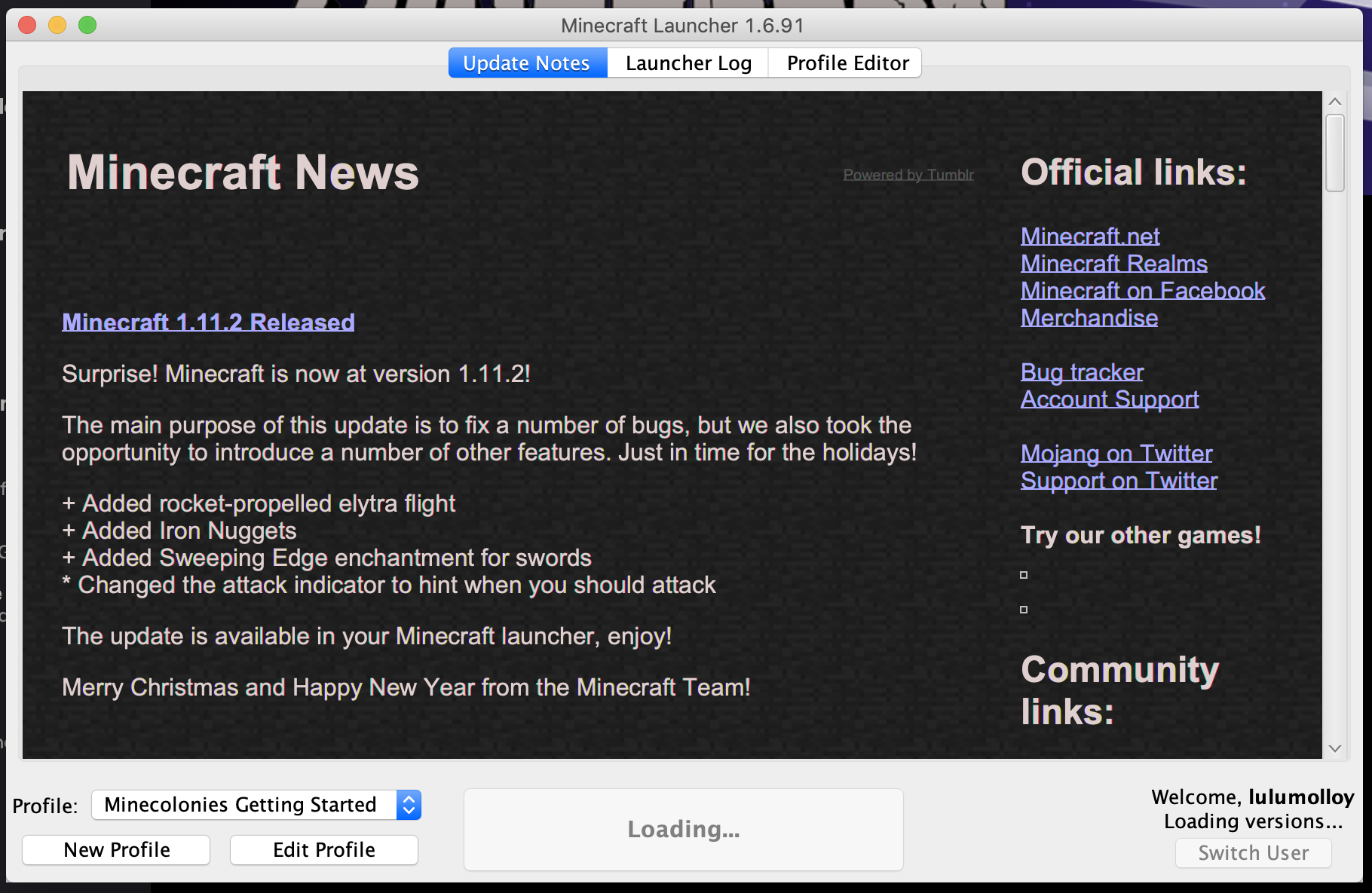
Task: Open the Launcher Log tab
Action: click(688, 63)
